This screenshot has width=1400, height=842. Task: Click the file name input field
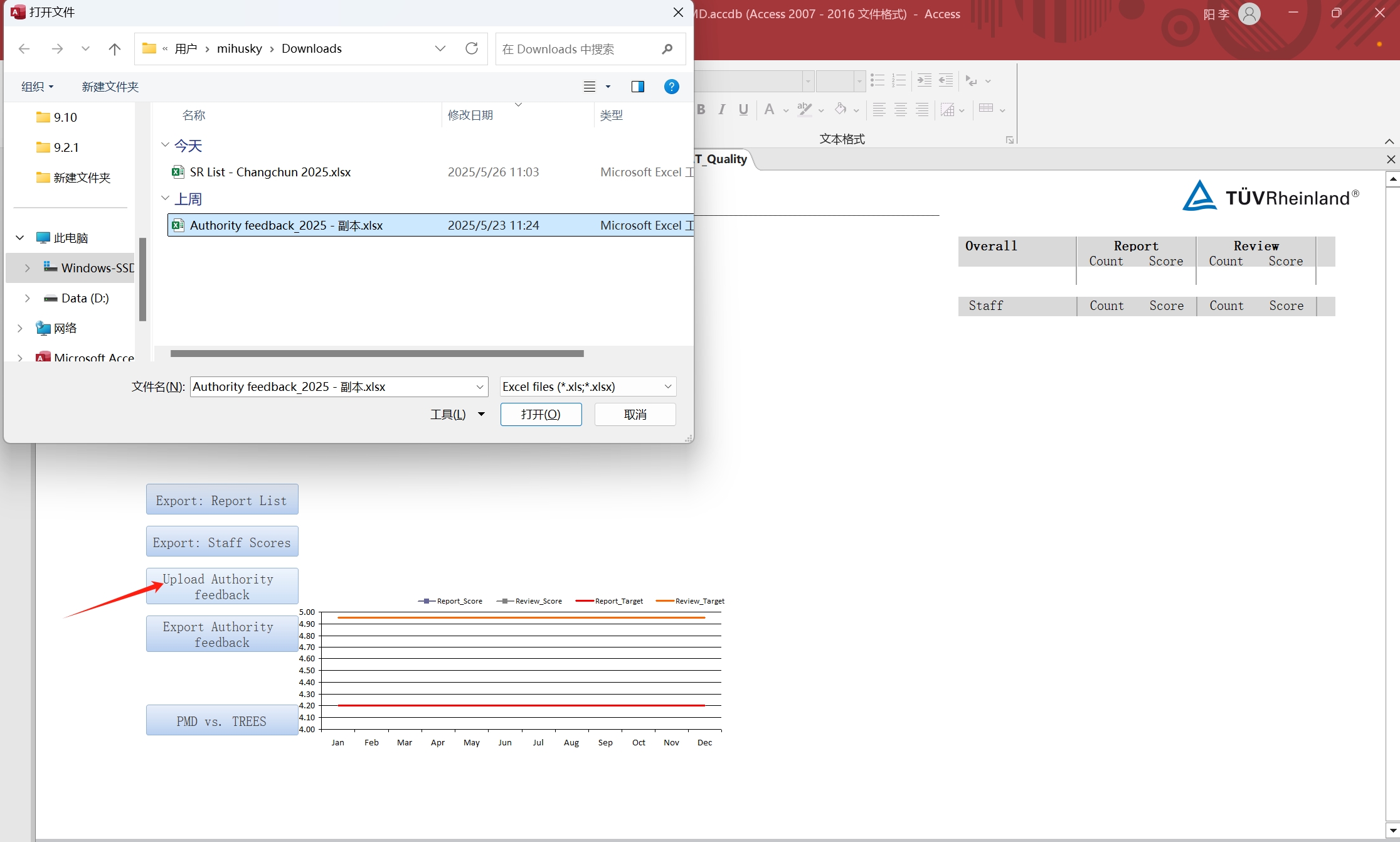[332, 386]
